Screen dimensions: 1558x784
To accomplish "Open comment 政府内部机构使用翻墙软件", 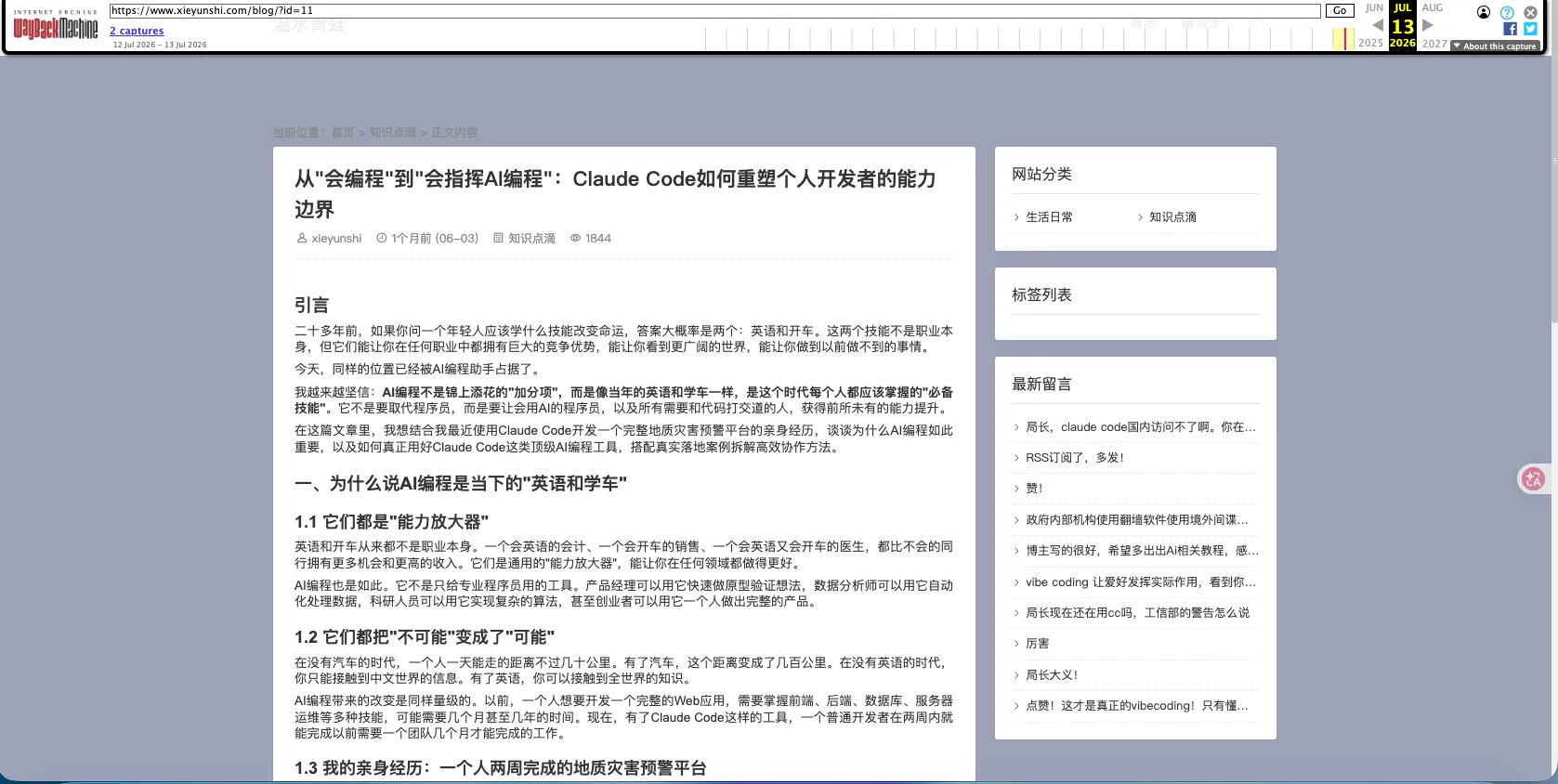I will (1137, 520).
